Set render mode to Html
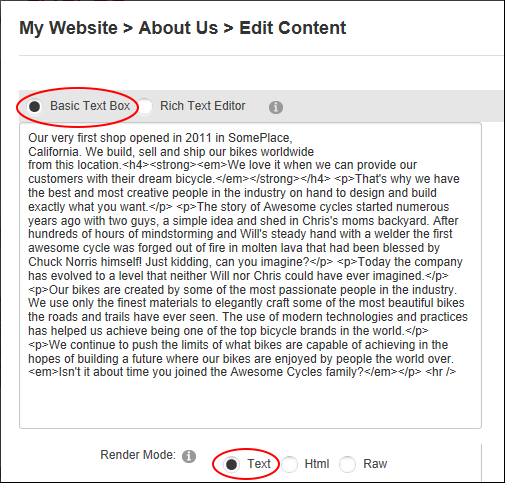 pos(289,464)
